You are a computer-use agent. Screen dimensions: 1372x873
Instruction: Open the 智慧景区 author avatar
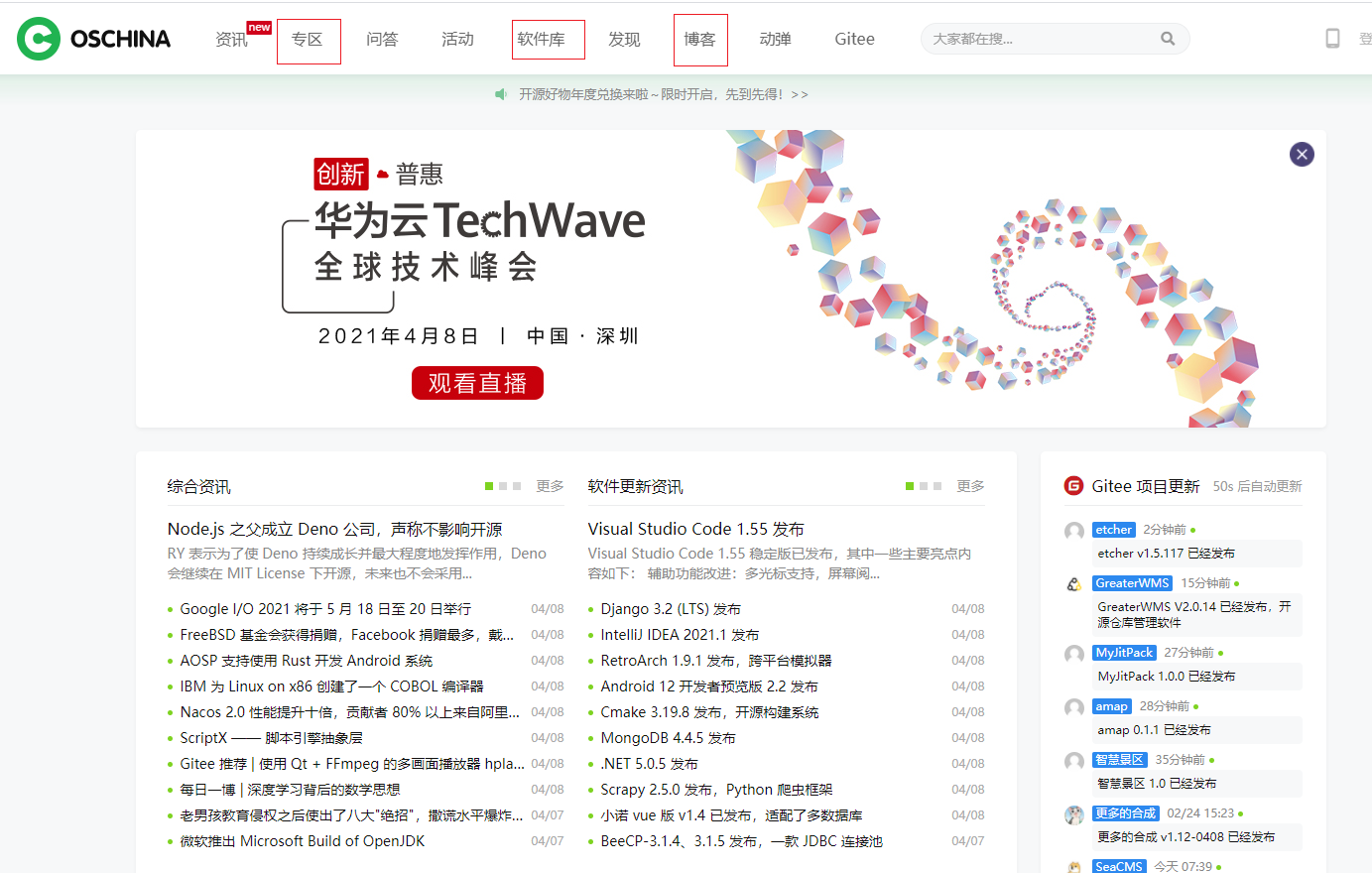point(1073,761)
